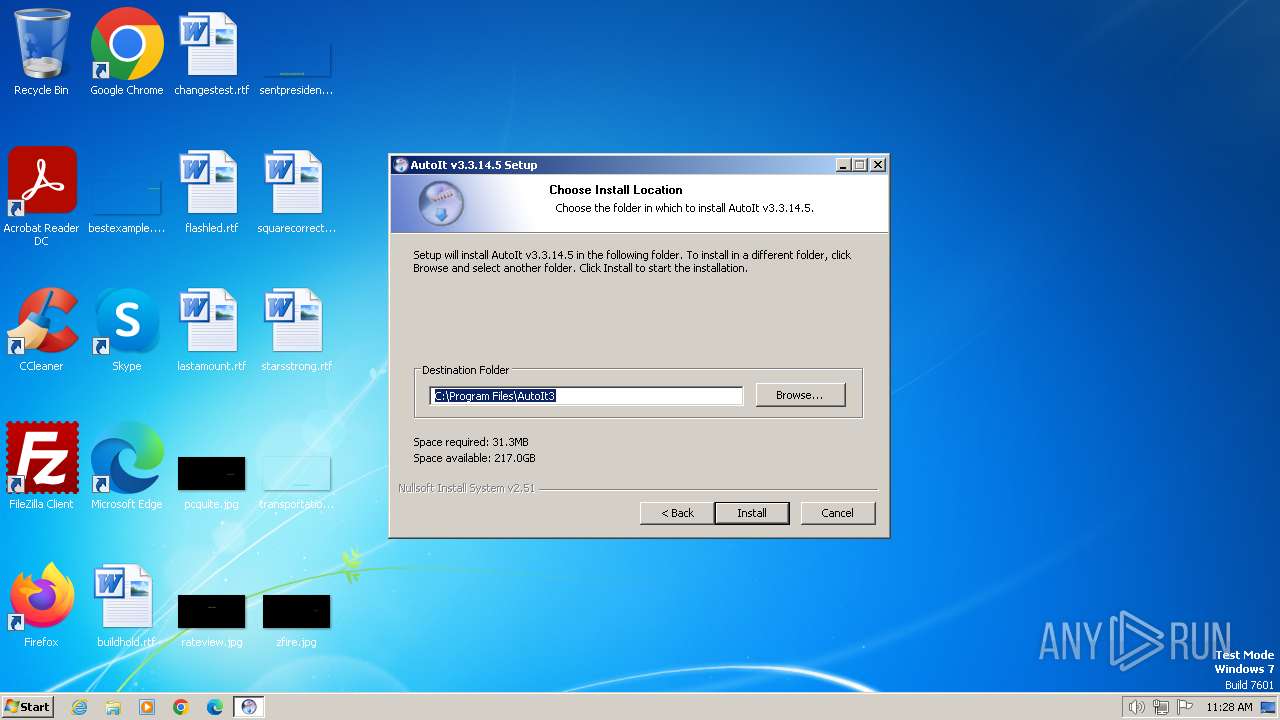Viewport: 1280px width, 720px height.
Task: Close the AutoIt Setup window
Action: click(x=878, y=165)
